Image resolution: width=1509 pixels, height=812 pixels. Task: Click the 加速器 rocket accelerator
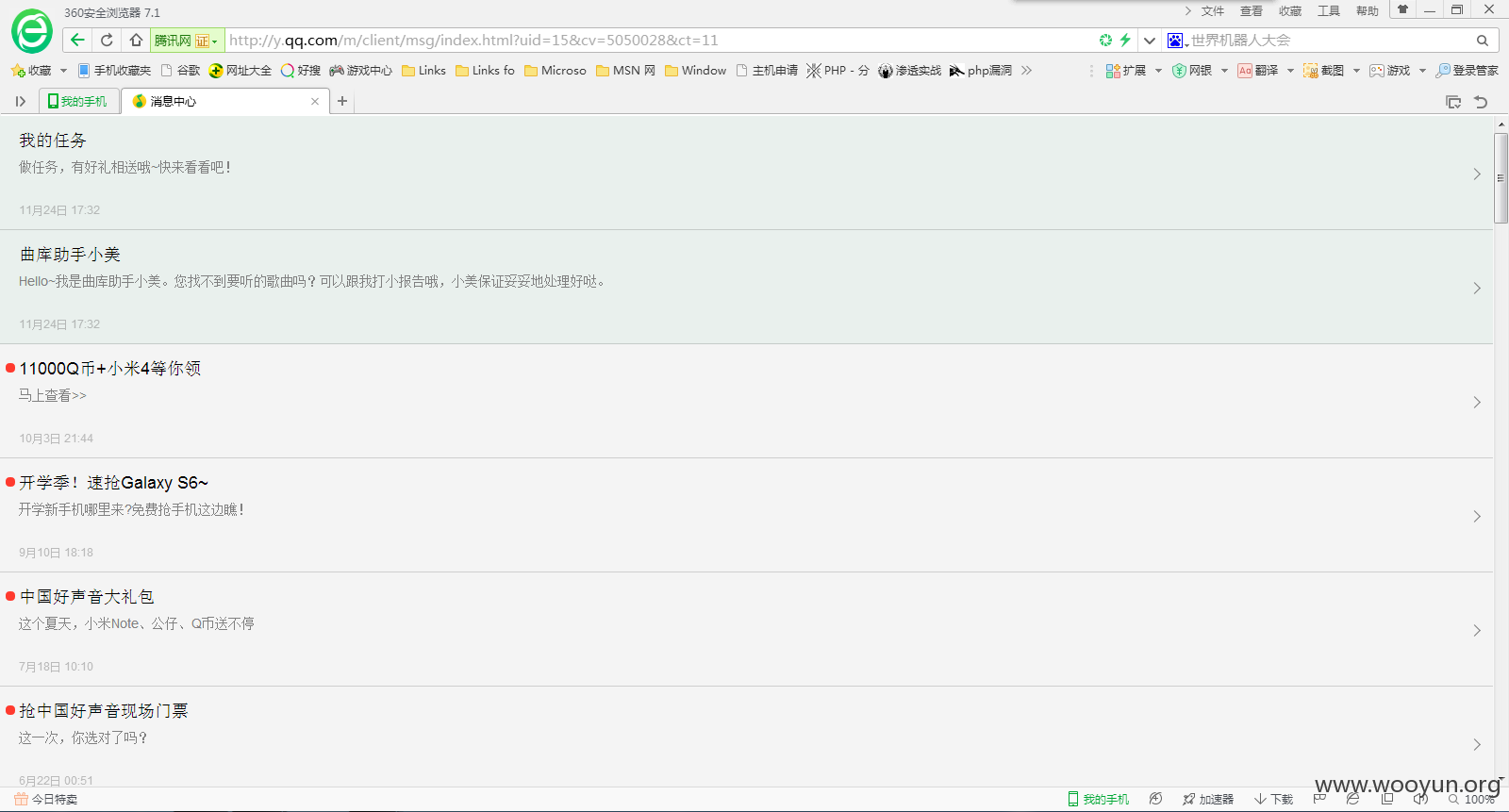pos(1208,799)
